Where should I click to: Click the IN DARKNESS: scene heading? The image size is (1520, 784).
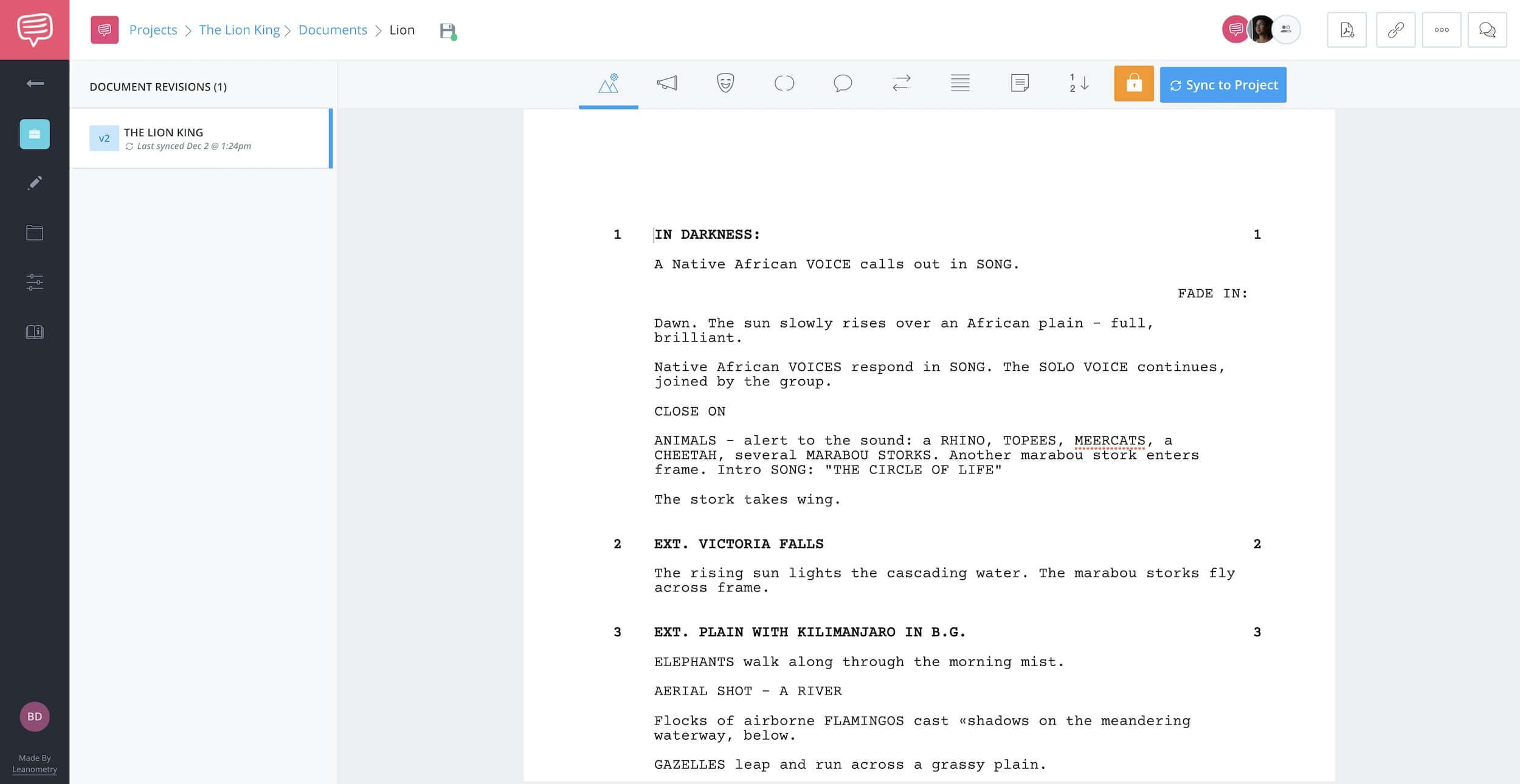pyautogui.click(x=707, y=235)
